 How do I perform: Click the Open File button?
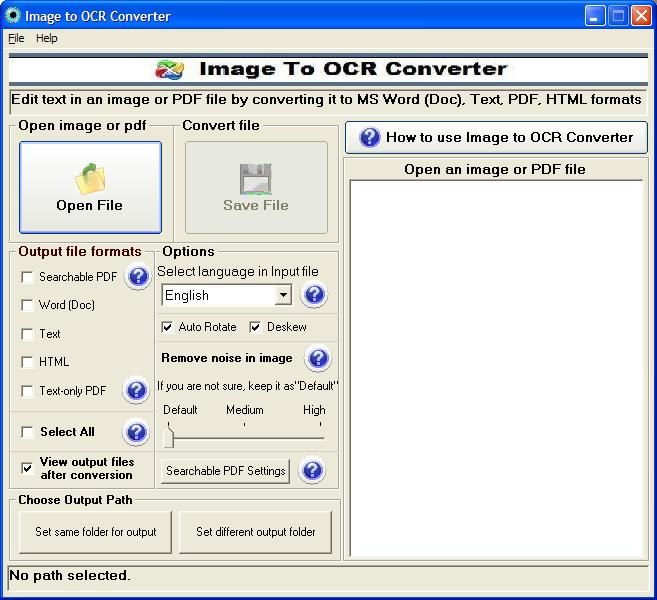point(90,187)
